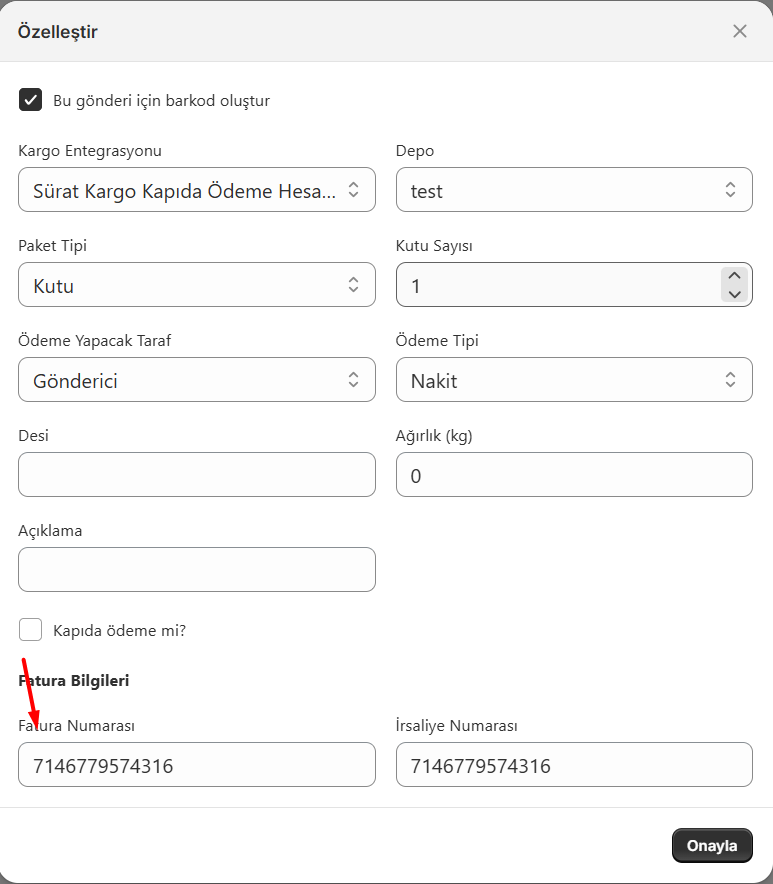Click the Desi input field
The width and height of the screenshot is (773, 884).
[x=197, y=475]
